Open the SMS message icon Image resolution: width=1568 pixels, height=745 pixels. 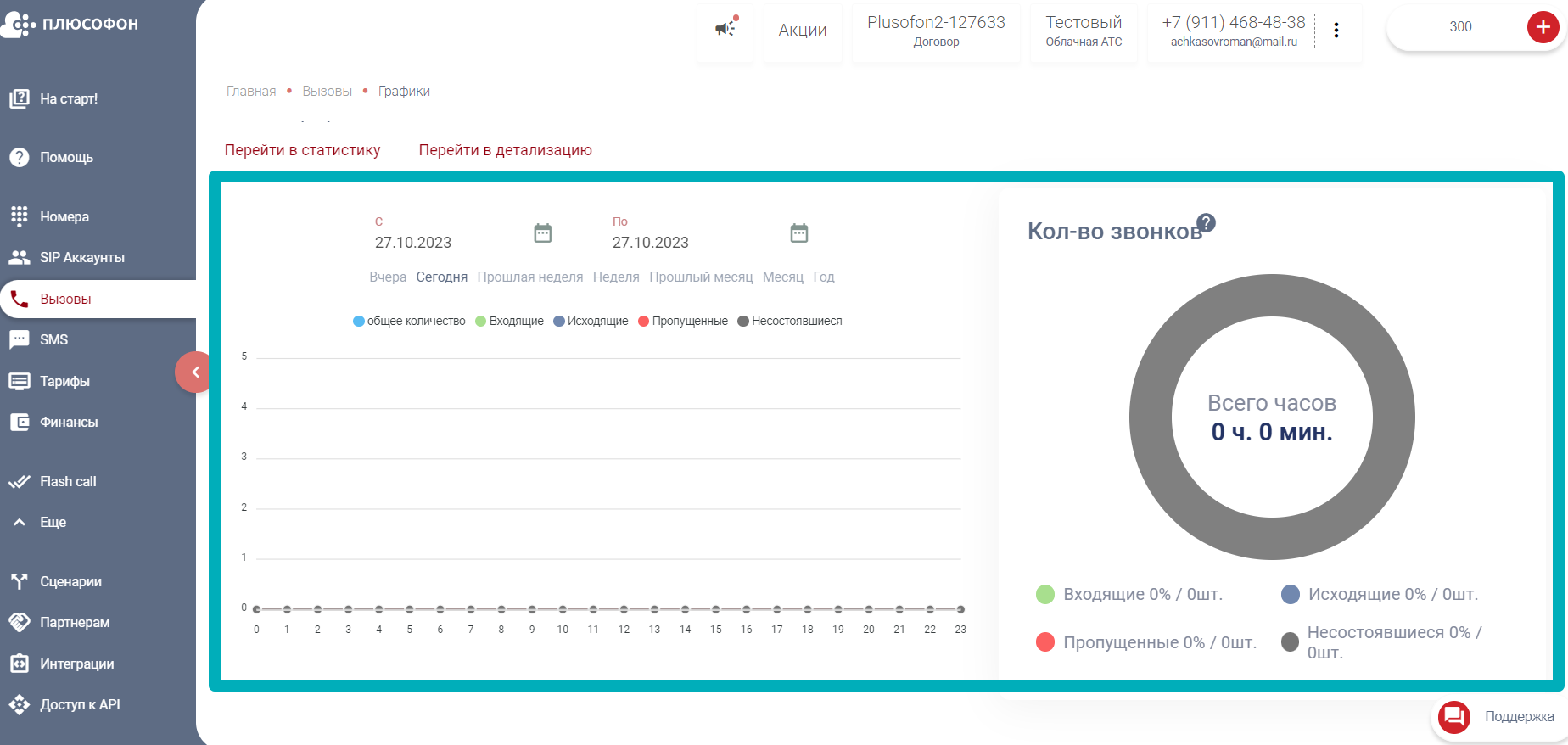(19, 339)
